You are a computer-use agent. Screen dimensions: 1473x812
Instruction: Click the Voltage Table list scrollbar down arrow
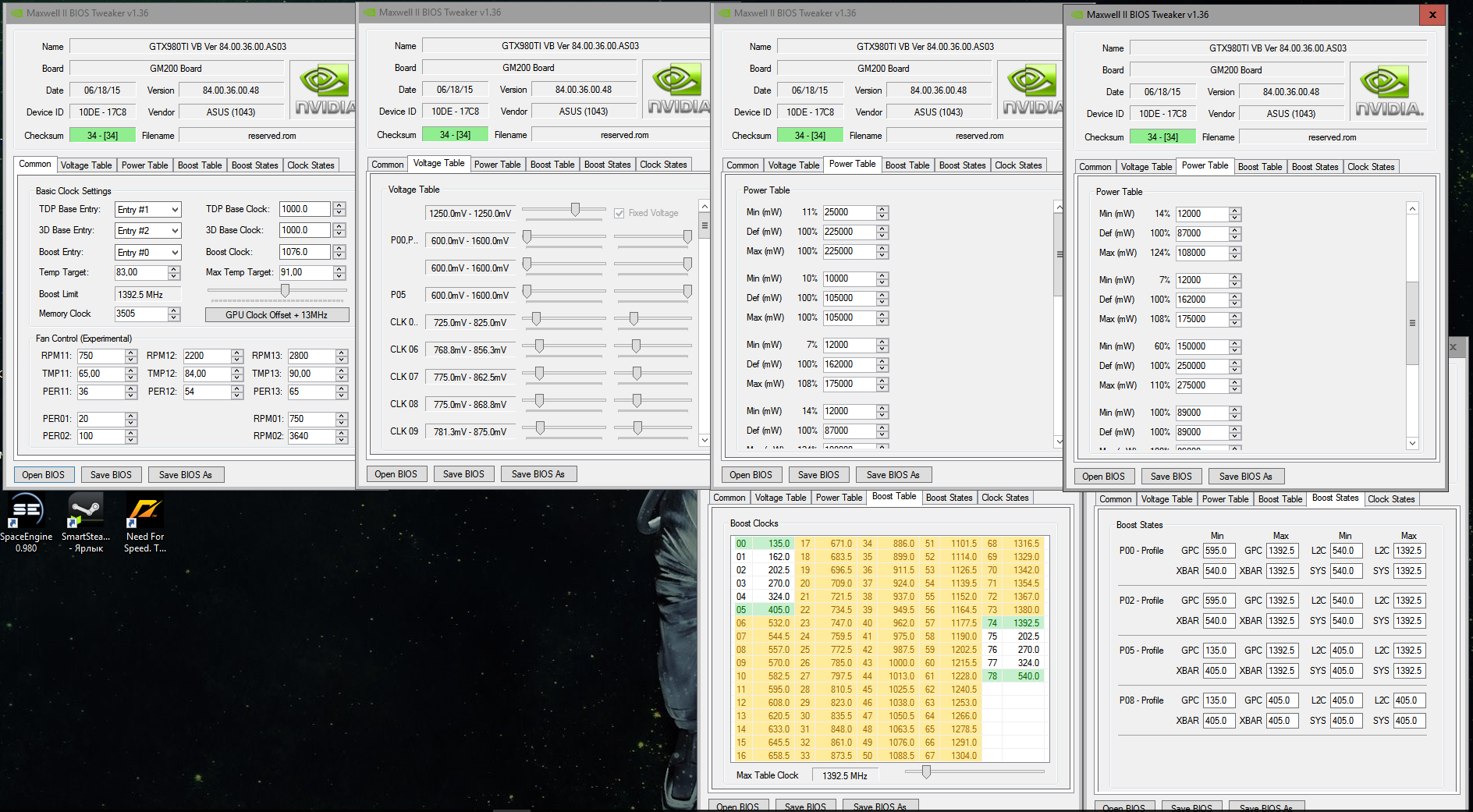(x=705, y=440)
